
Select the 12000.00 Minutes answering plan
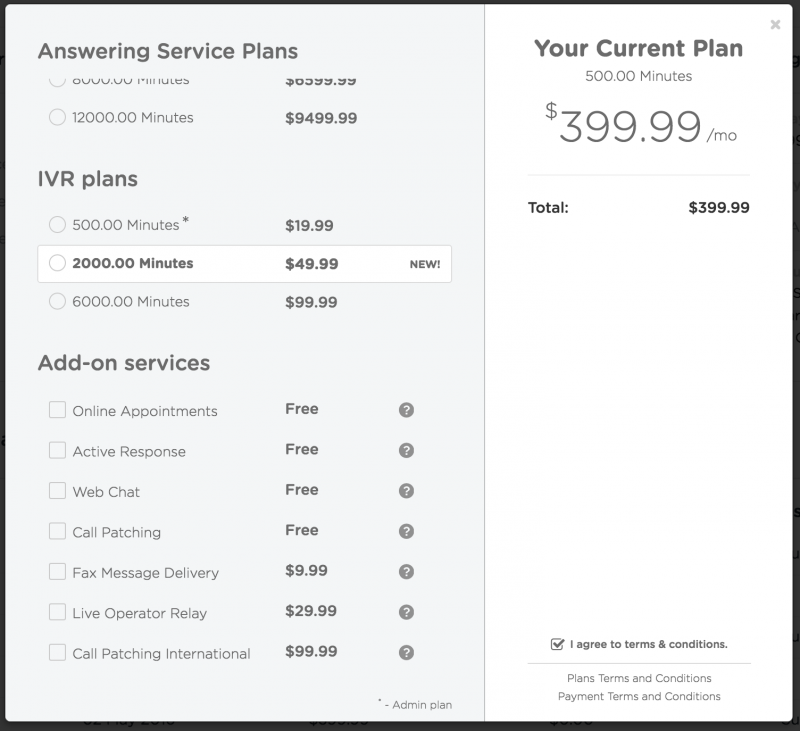(x=58, y=117)
